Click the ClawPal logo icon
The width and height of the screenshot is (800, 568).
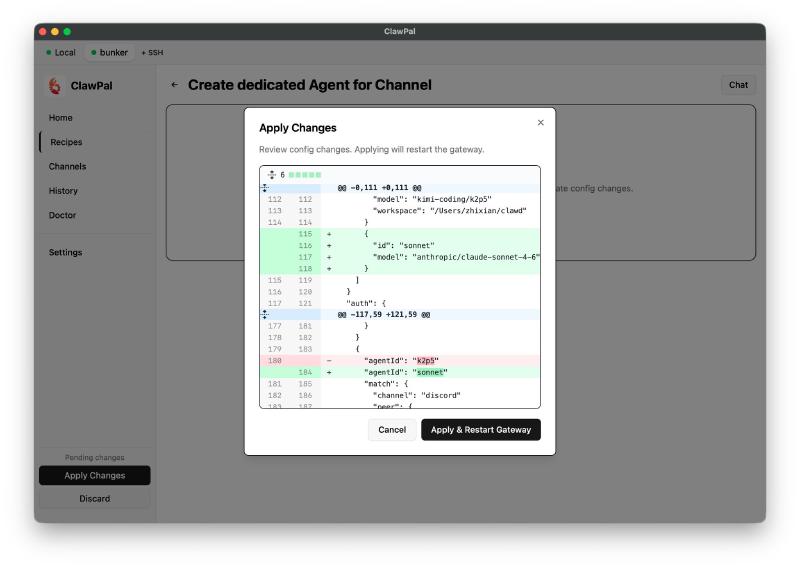click(x=55, y=86)
